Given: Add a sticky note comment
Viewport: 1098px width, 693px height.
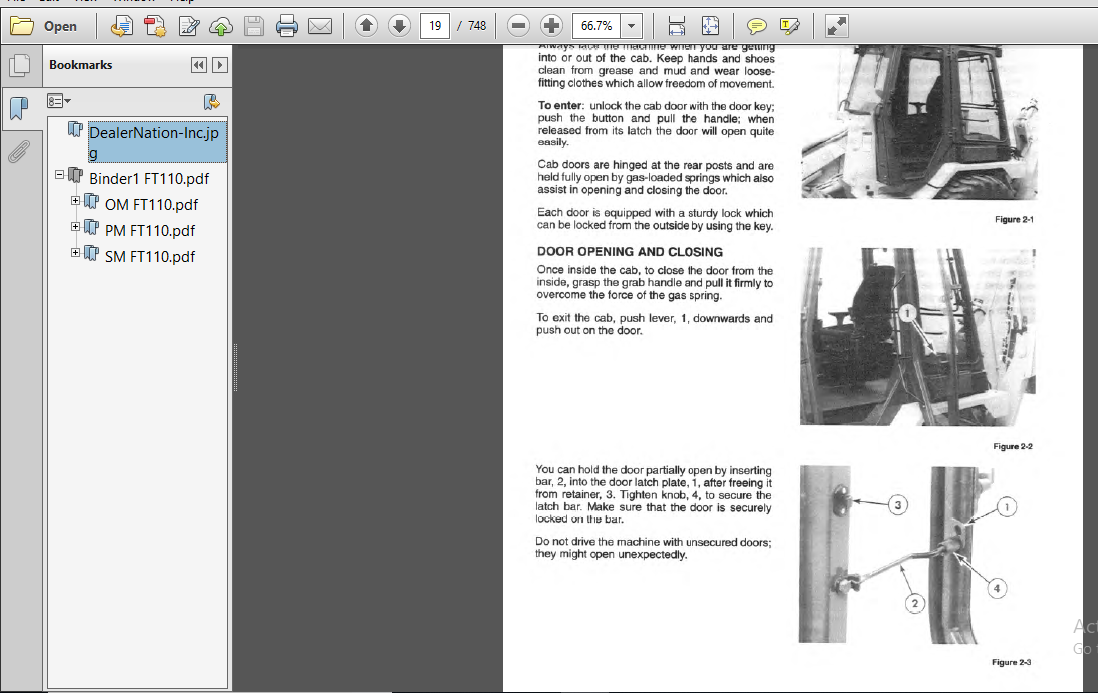Looking at the screenshot, I should (756, 27).
